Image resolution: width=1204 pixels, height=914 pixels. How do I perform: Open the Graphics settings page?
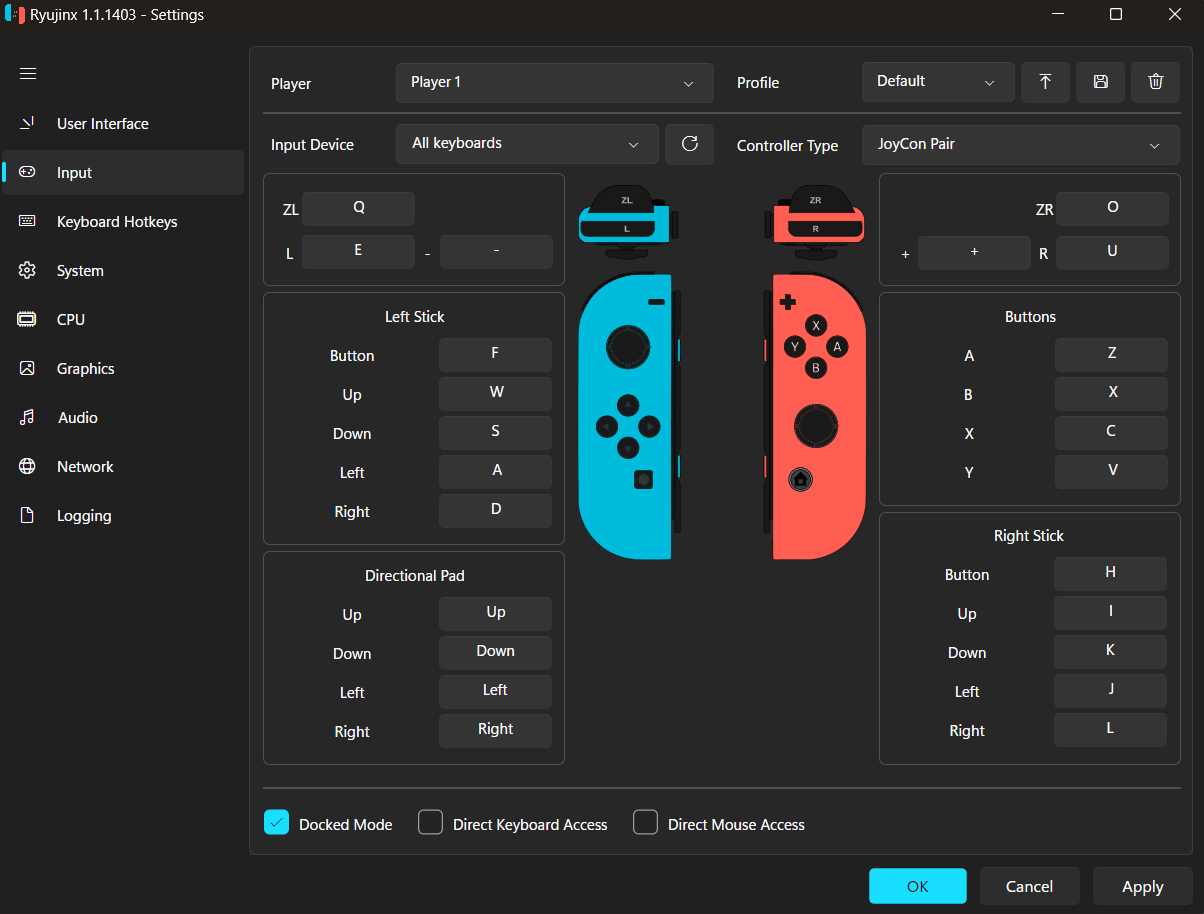85,369
